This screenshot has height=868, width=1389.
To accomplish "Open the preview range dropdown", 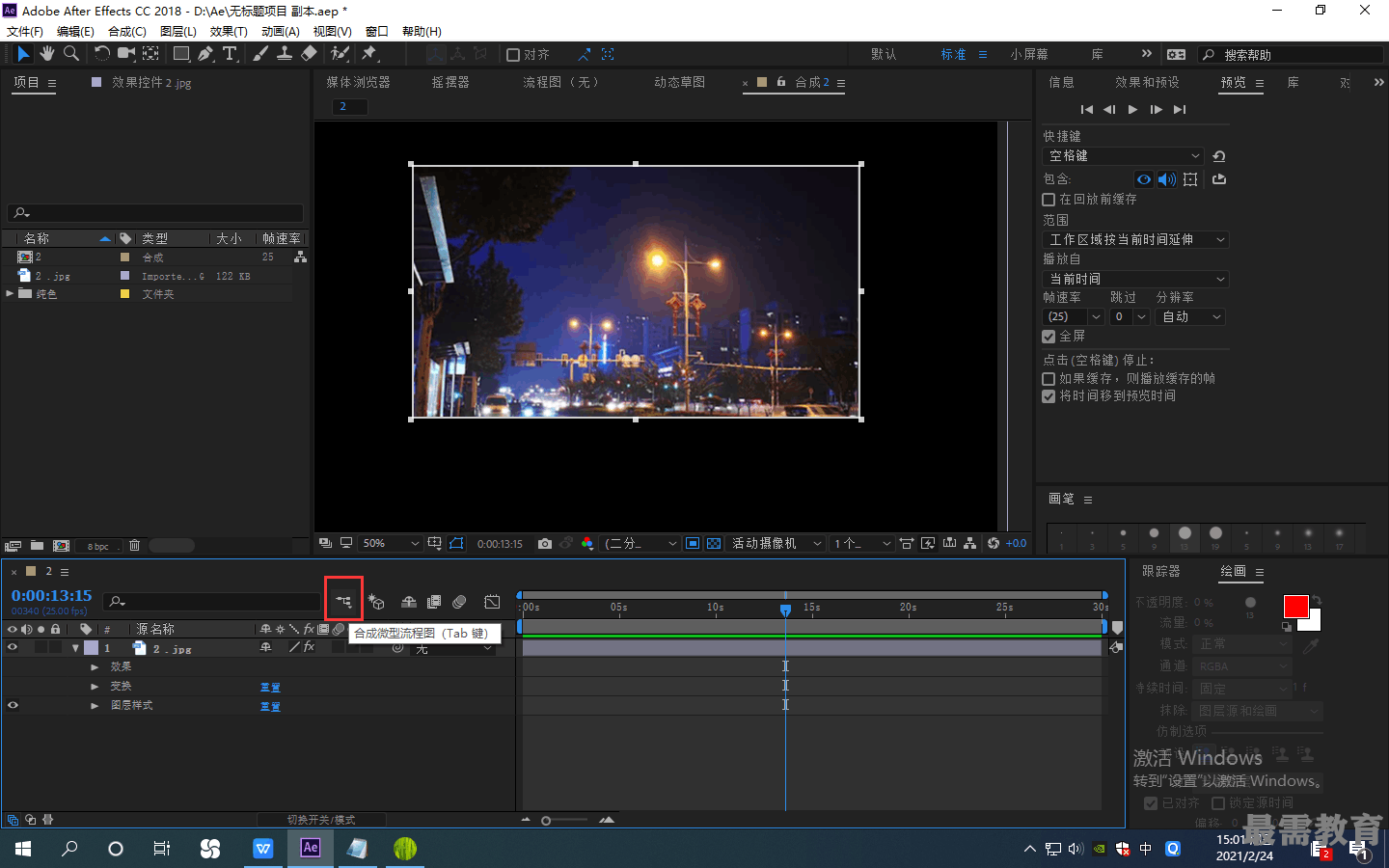I will click(x=1136, y=240).
